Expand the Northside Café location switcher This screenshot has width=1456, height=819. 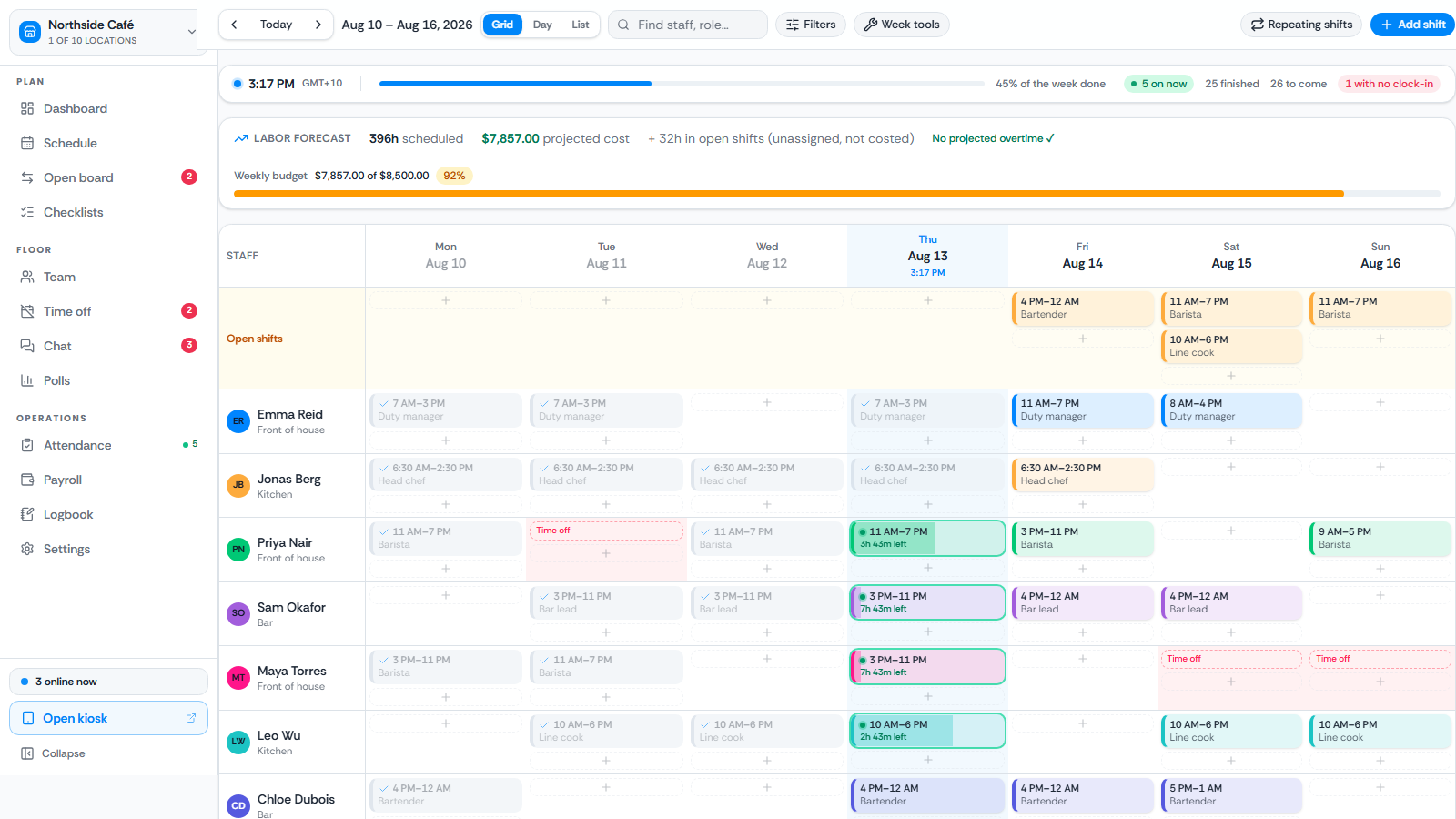click(108, 32)
